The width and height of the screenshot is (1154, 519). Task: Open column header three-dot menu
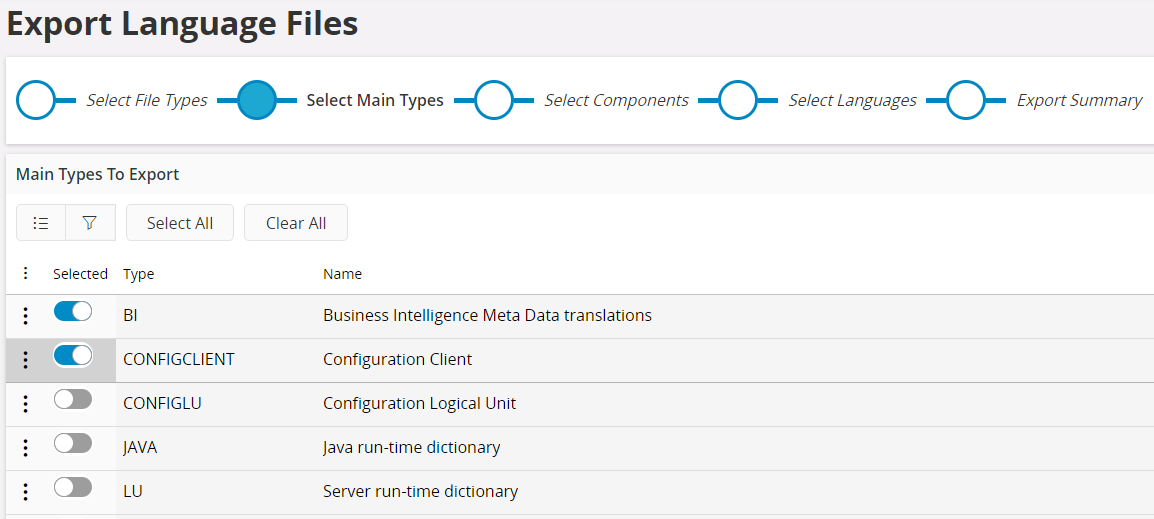point(26,273)
